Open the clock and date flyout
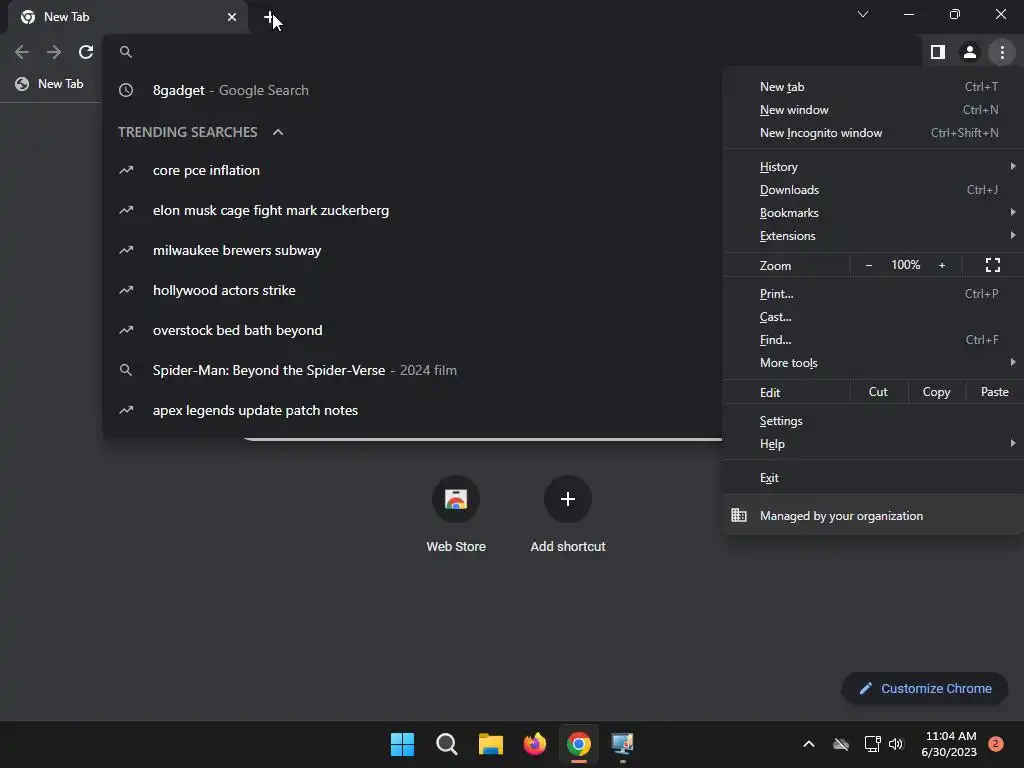This screenshot has width=1024, height=768. pos(949,744)
